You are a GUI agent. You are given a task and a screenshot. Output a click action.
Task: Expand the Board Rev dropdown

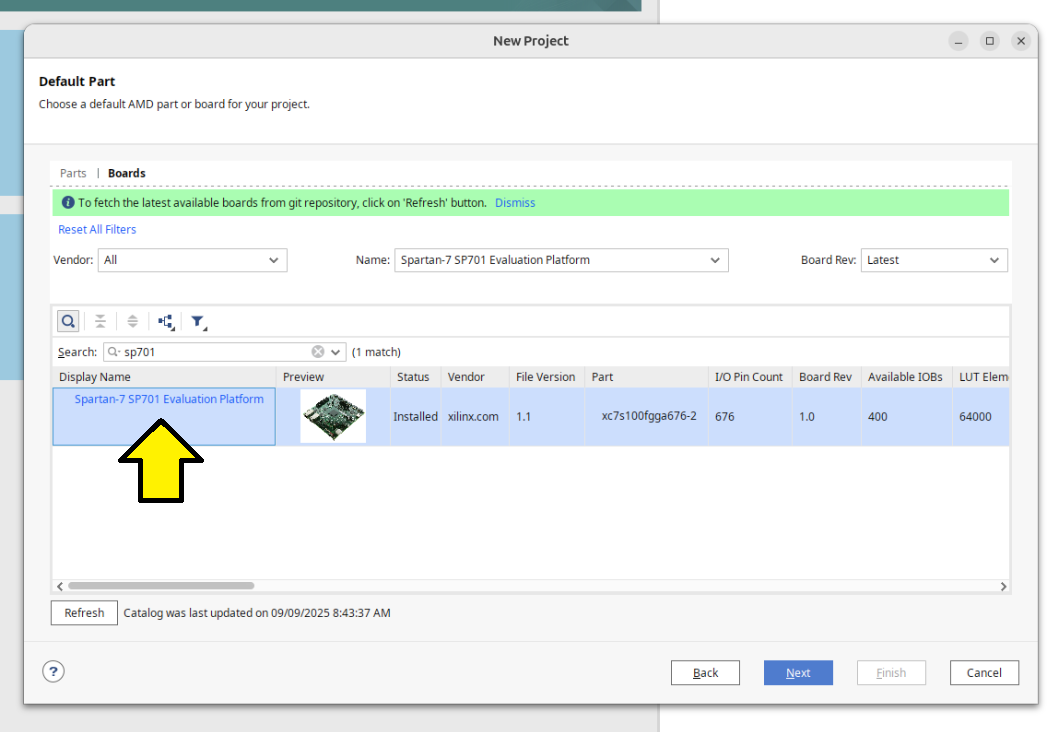point(933,260)
